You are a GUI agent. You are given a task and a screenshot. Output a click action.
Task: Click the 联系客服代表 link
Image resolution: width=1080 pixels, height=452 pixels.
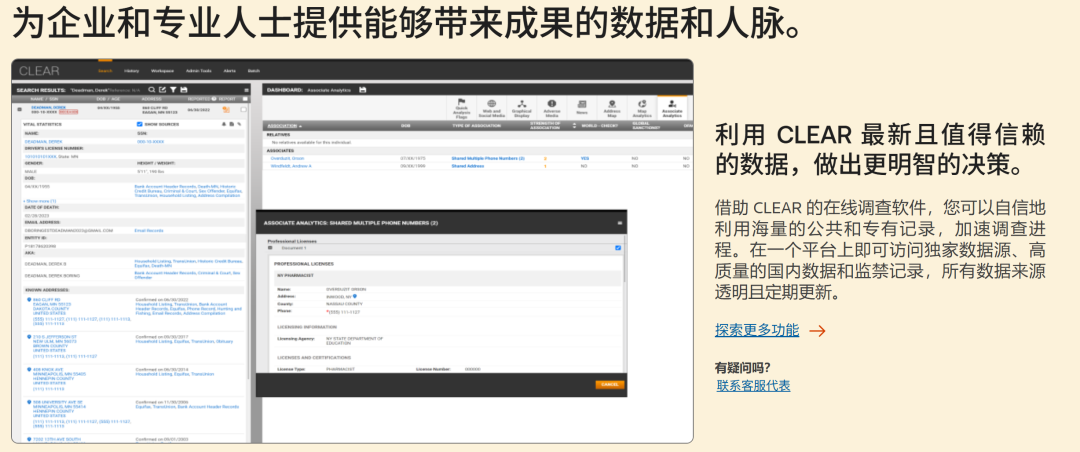753,385
